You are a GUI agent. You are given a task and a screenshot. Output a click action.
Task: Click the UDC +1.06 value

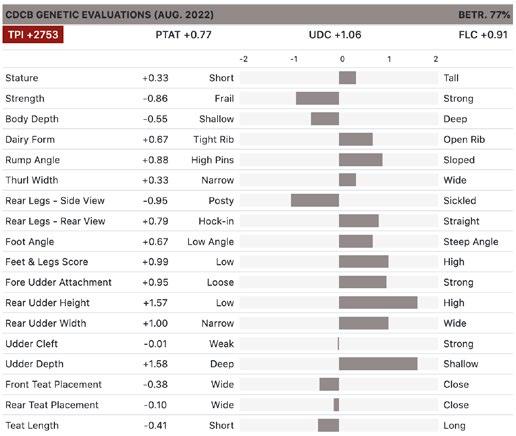[x=335, y=35]
